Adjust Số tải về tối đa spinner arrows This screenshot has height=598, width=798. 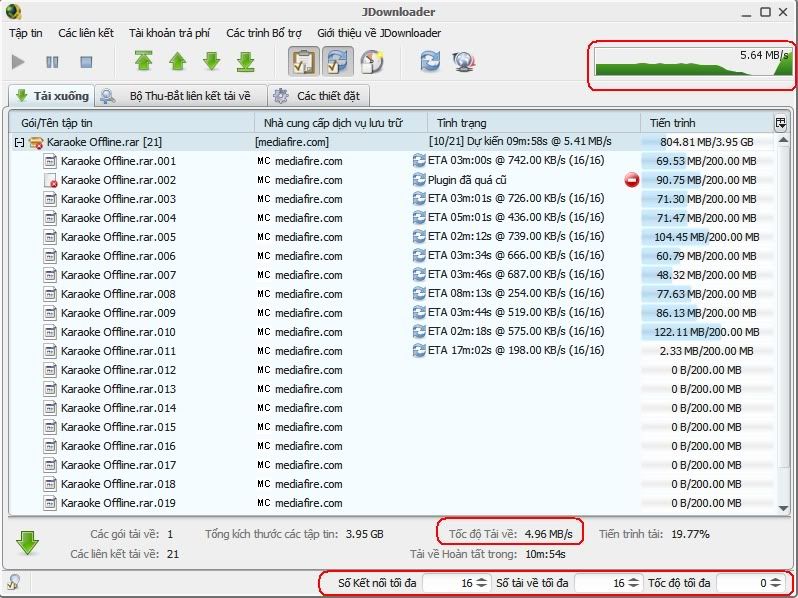634,583
